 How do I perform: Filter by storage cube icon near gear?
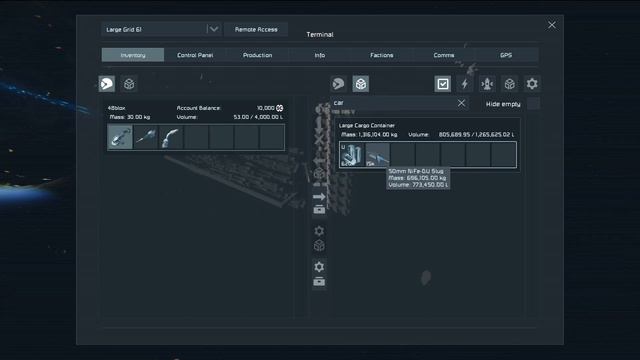[x=509, y=84]
